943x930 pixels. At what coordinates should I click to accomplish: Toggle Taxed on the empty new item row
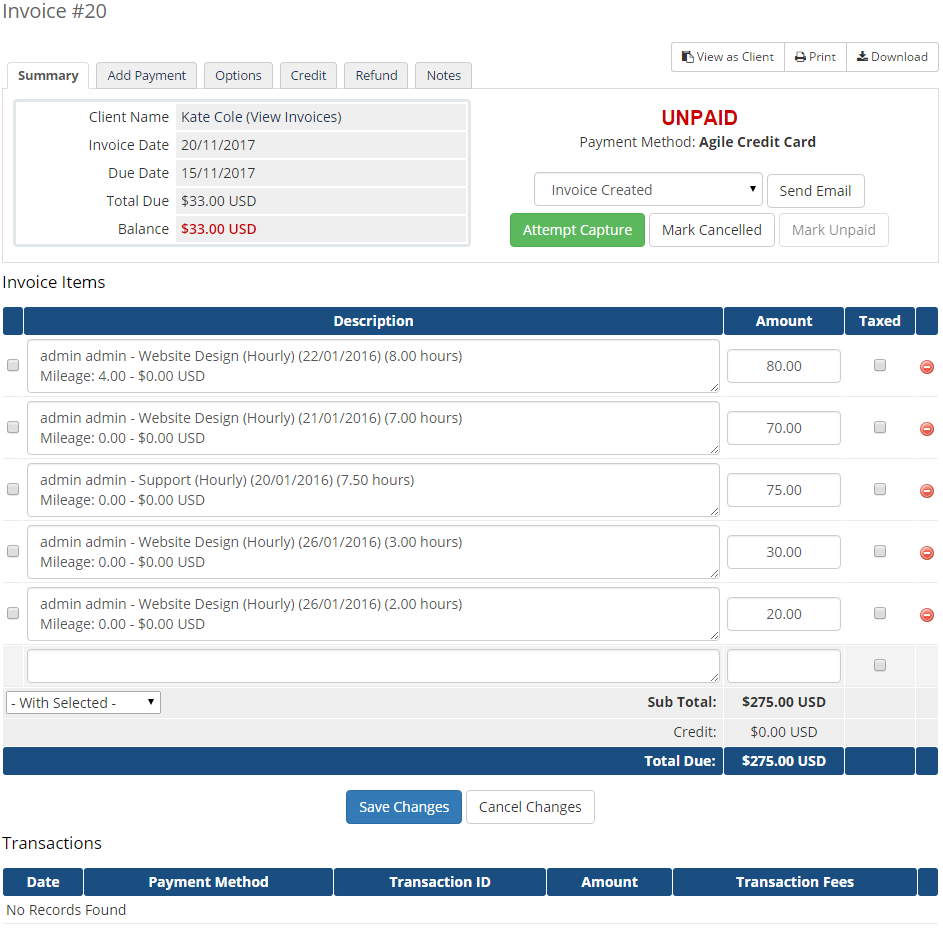point(879,664)
